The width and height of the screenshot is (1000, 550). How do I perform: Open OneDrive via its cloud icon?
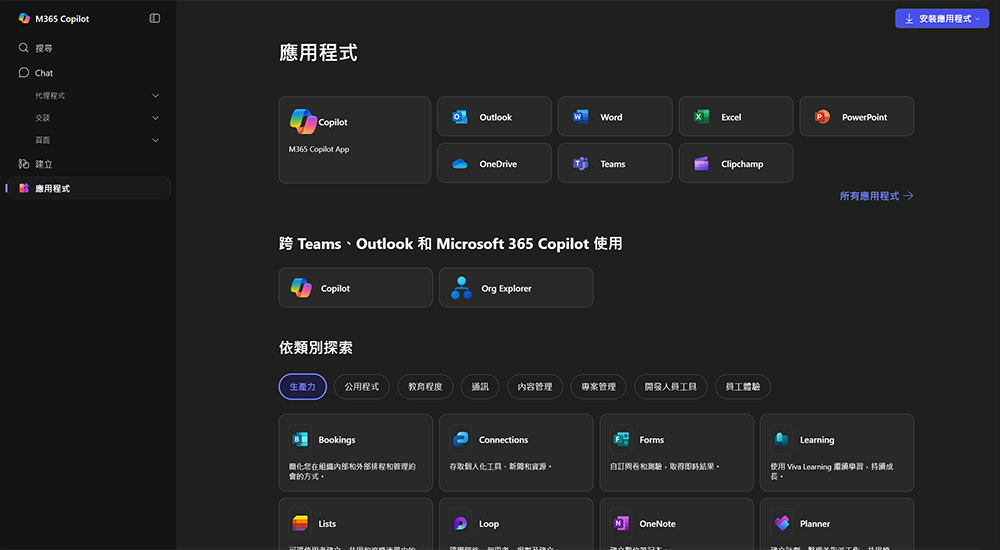point(459,164)
